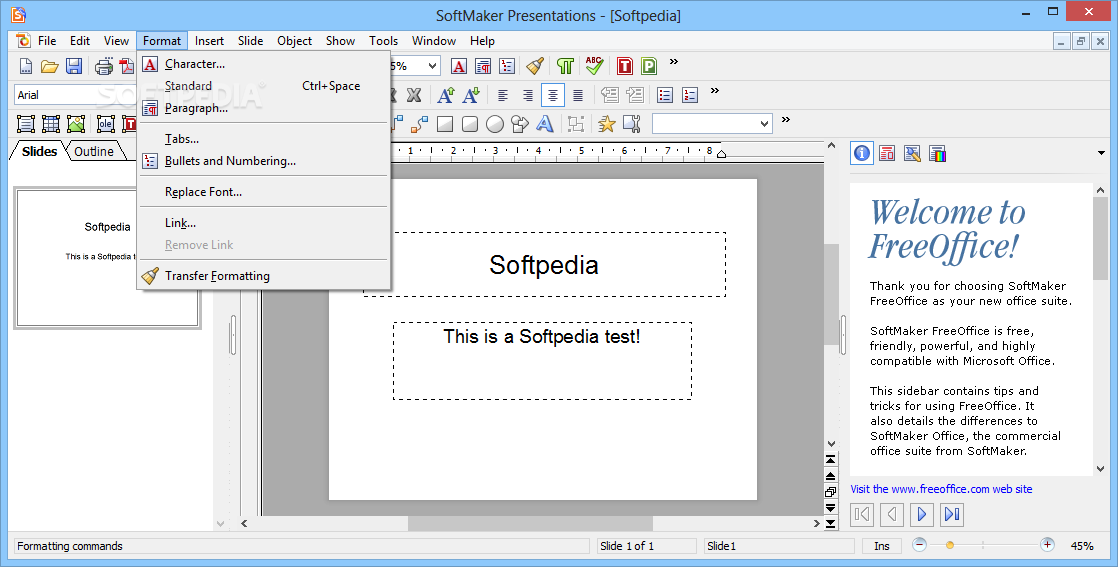
Task: Show the sidebar info page icon
Action: [862, 153]
